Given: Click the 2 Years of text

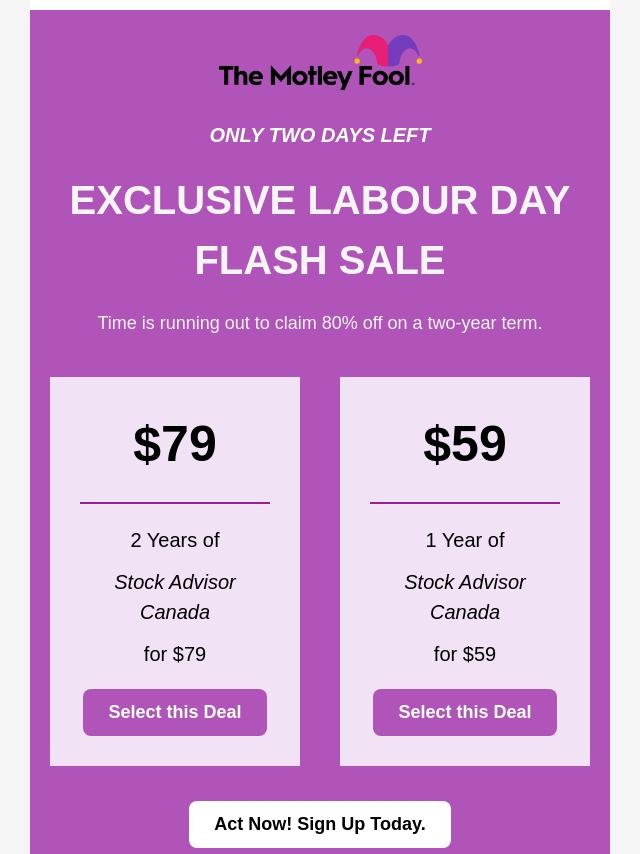Looking at the screenshot, I should tap(175, 540).
